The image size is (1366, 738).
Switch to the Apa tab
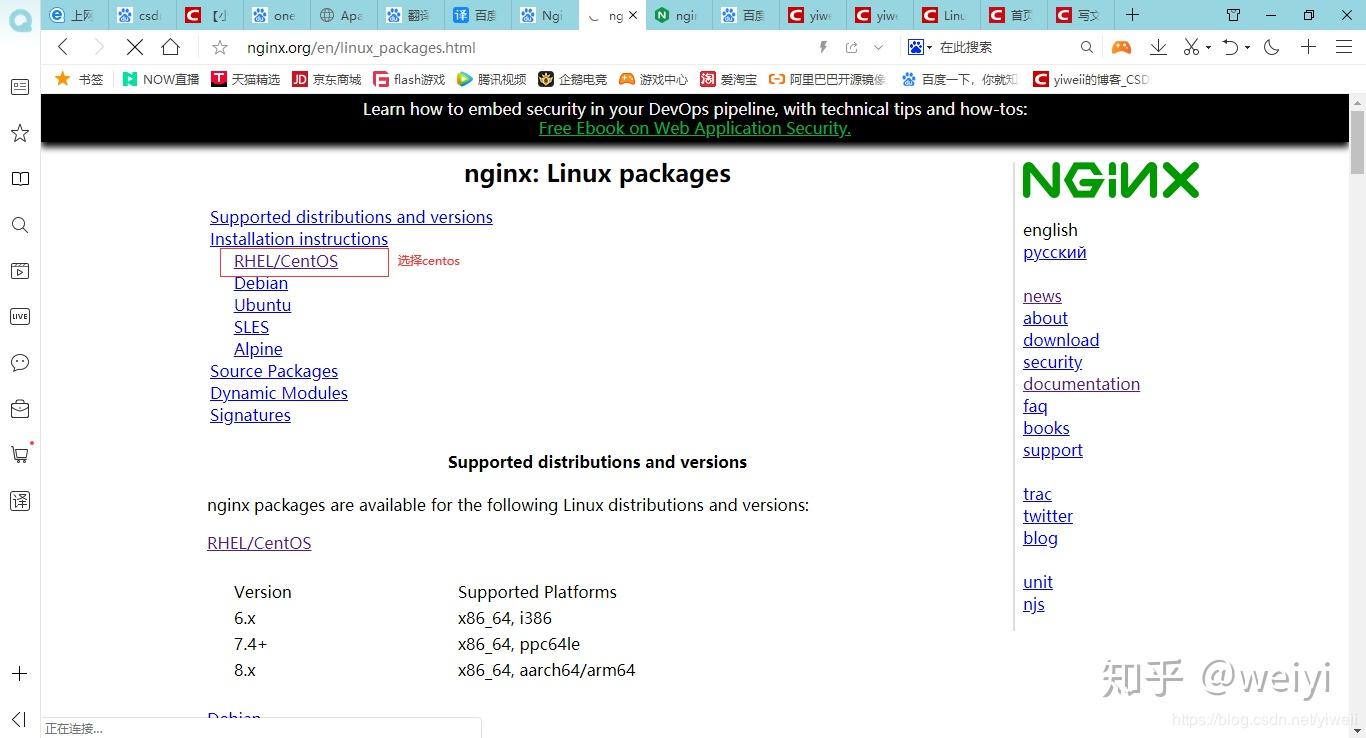[342, 15]
